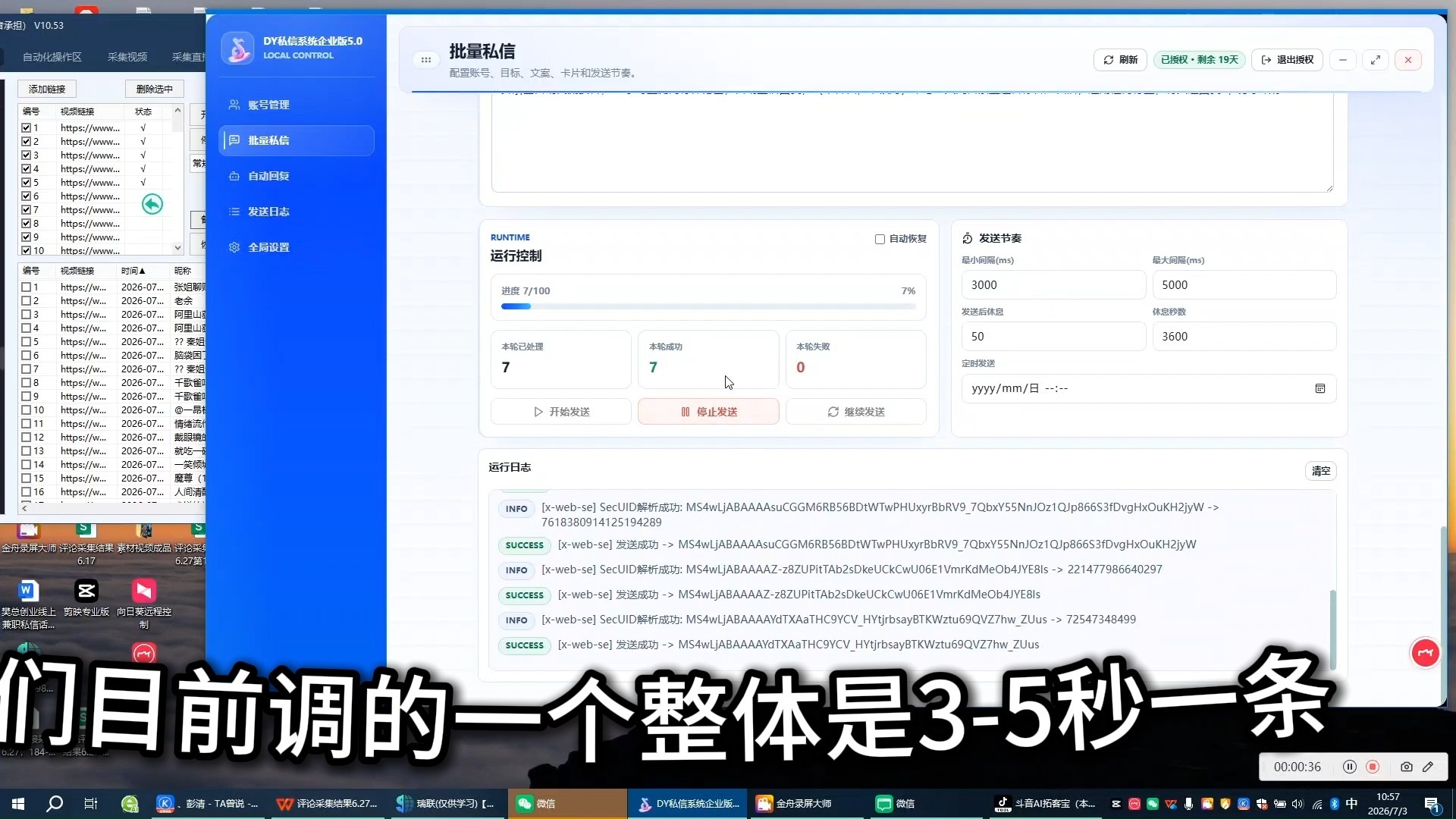
Task: Uncheck row 3 checkbox in upper link list
Action: pyautogui.click(x=26, y=155)
